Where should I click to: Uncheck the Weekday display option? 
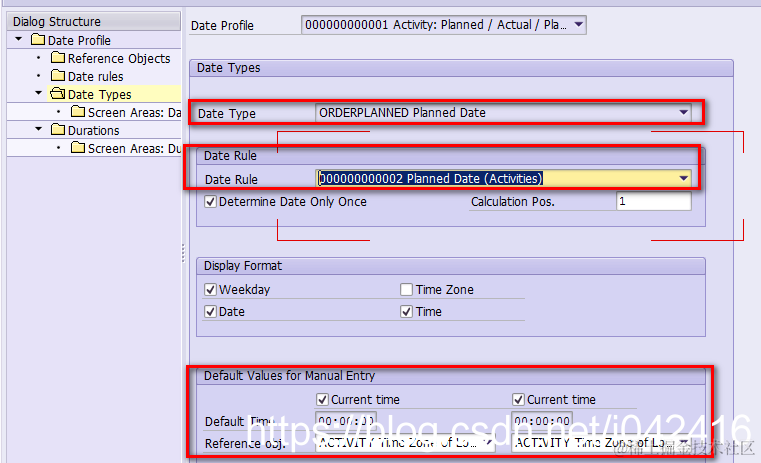[210, 290]
